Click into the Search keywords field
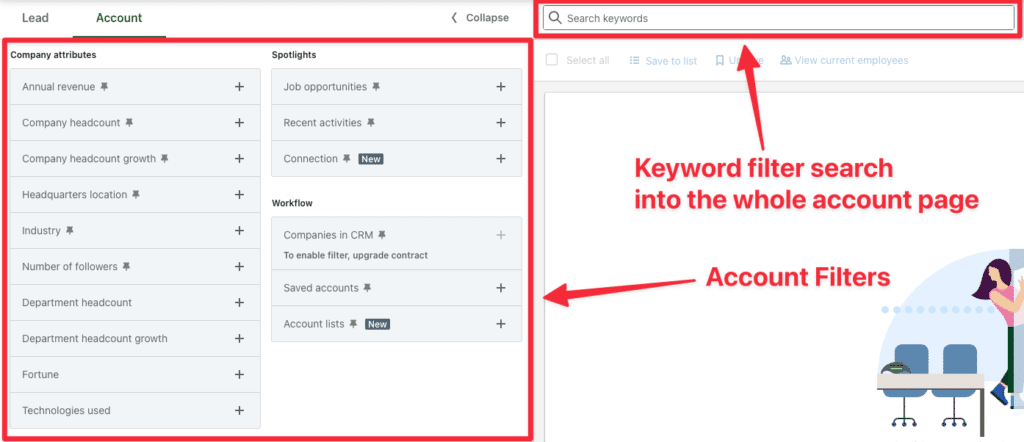 pyautogui.click(x=778, y=18)
